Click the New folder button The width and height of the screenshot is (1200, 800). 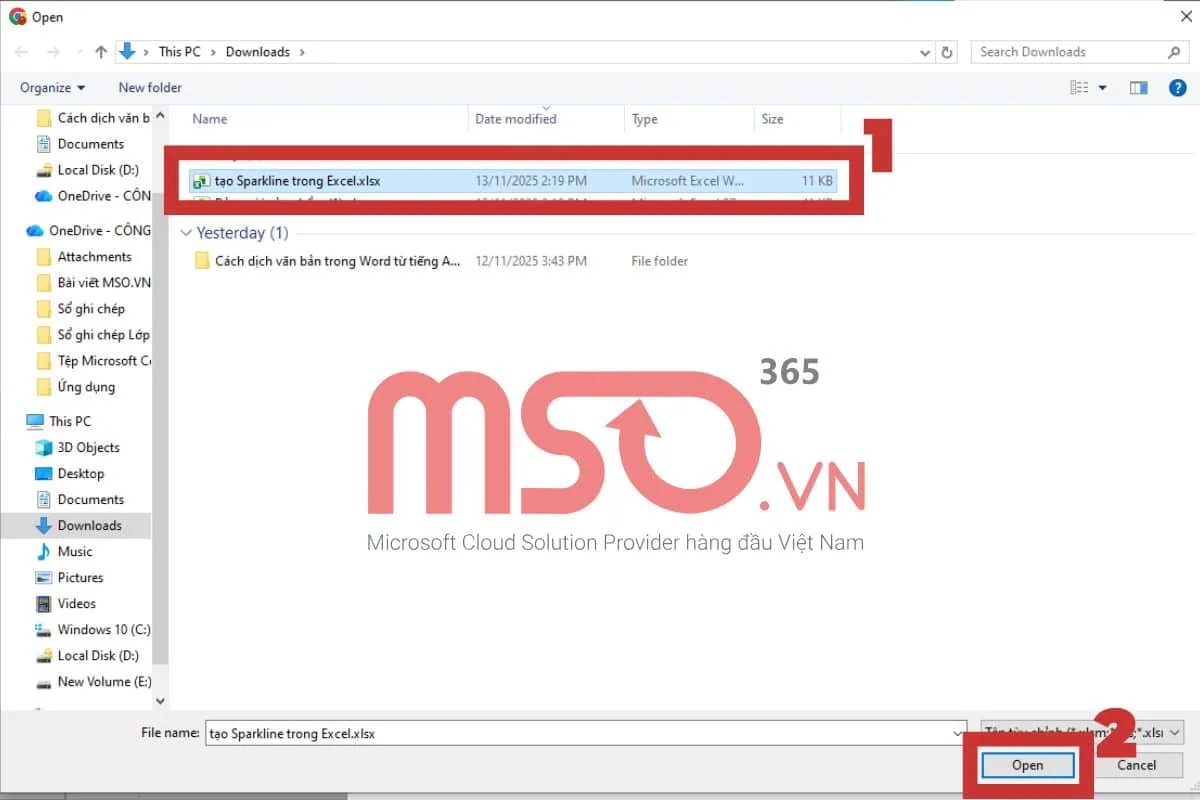point(150,88)
